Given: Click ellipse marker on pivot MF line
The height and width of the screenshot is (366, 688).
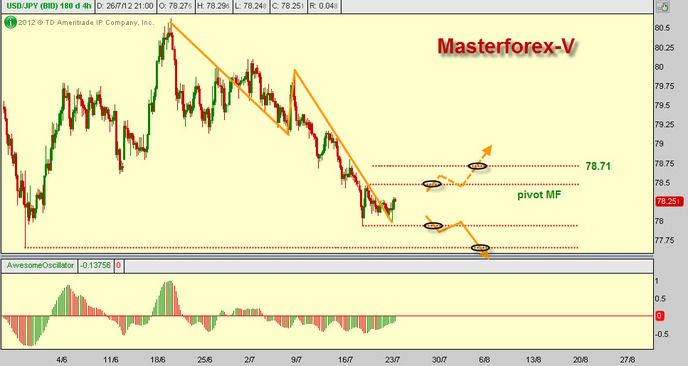Looking at the screenshot, I should [x=432, y=184].
